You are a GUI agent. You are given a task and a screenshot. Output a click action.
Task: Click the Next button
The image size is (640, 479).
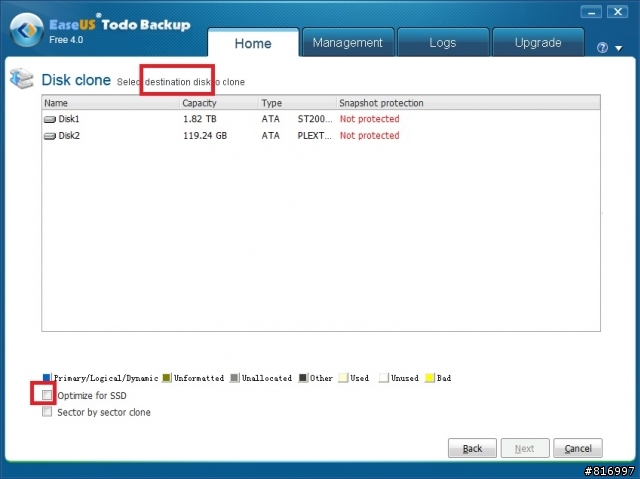tap(525, 448)
